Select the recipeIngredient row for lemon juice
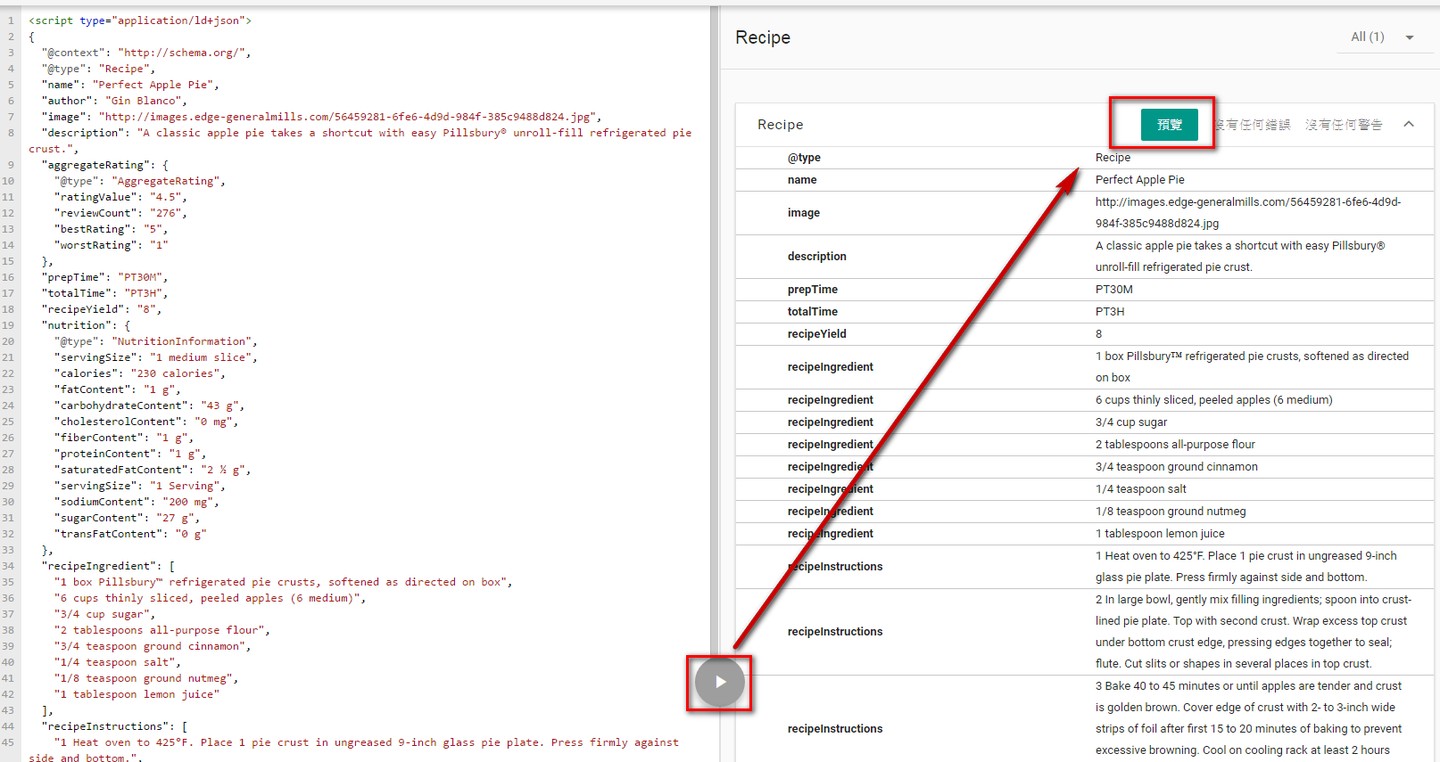Viewport: 1440px width, 762px height. click(x=1084, y=534)
